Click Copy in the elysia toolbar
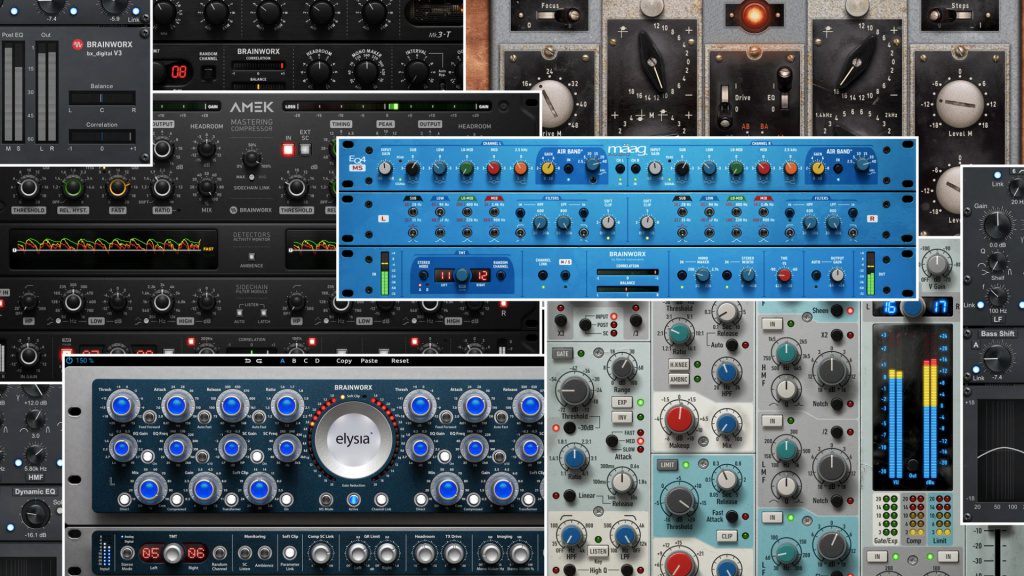 (x=344, y=360)
